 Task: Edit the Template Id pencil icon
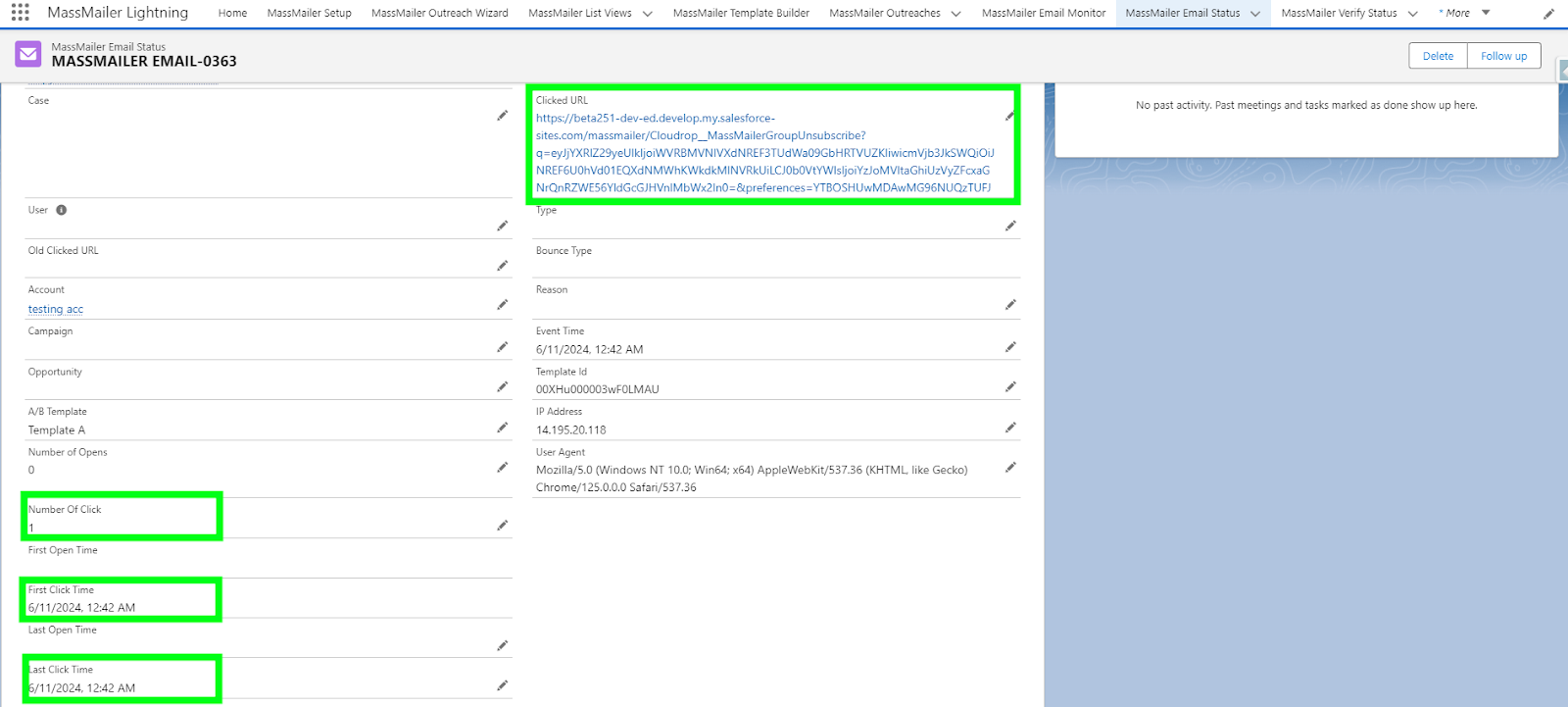click(x=1010, y=387)
